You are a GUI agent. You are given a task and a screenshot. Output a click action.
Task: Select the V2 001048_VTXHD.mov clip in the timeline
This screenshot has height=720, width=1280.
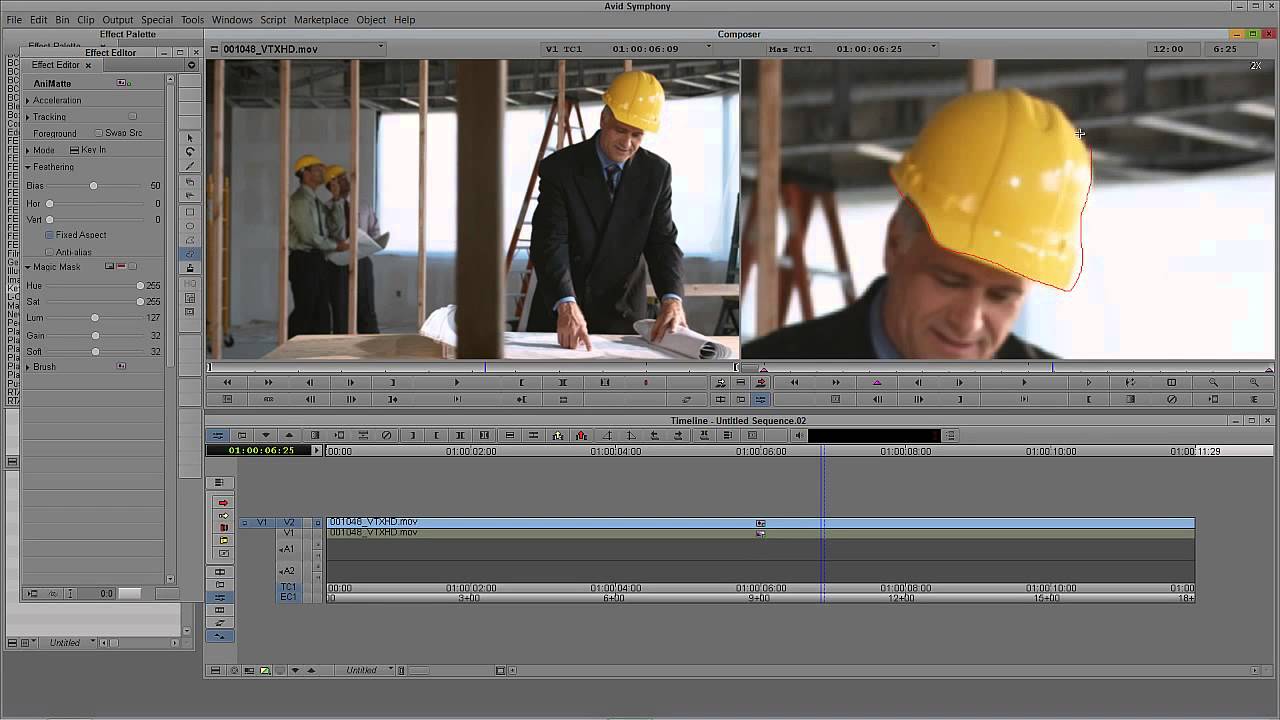click(x=761, y=522)
